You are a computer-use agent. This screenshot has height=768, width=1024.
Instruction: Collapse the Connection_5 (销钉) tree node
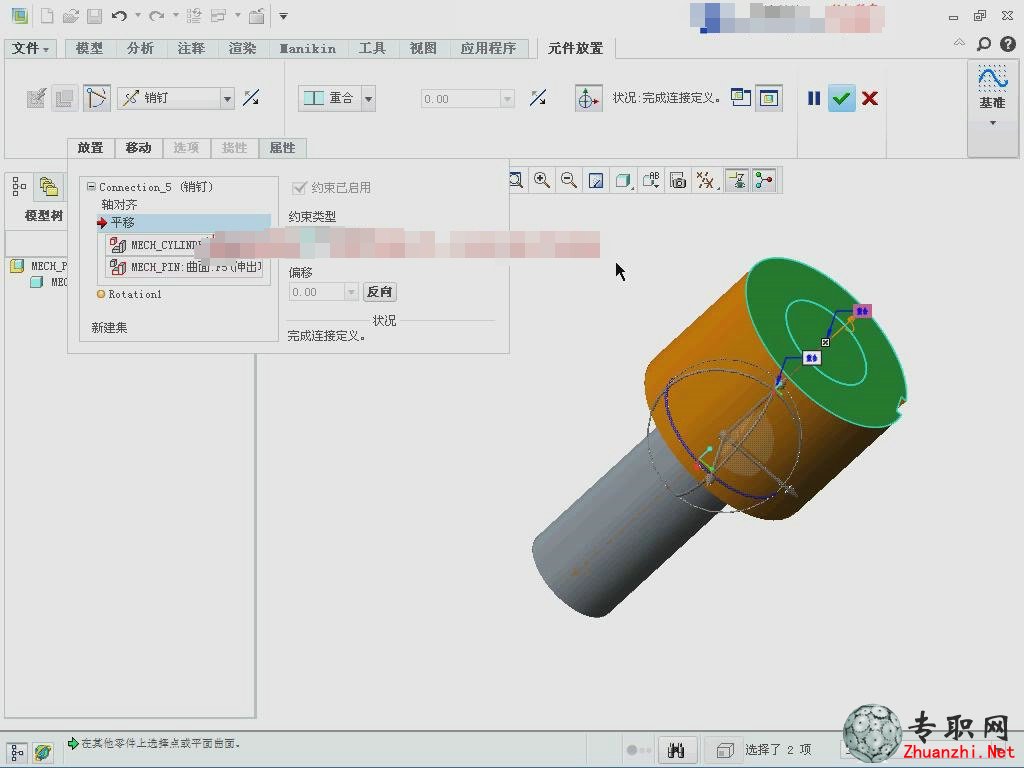(91, 187)
